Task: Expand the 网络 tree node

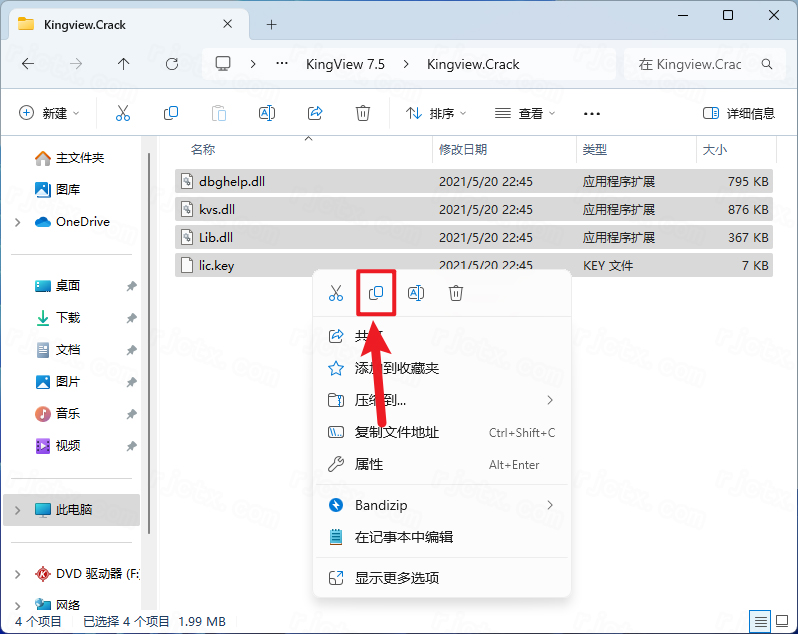Action: pyautogui.click(x=17, y=606)
